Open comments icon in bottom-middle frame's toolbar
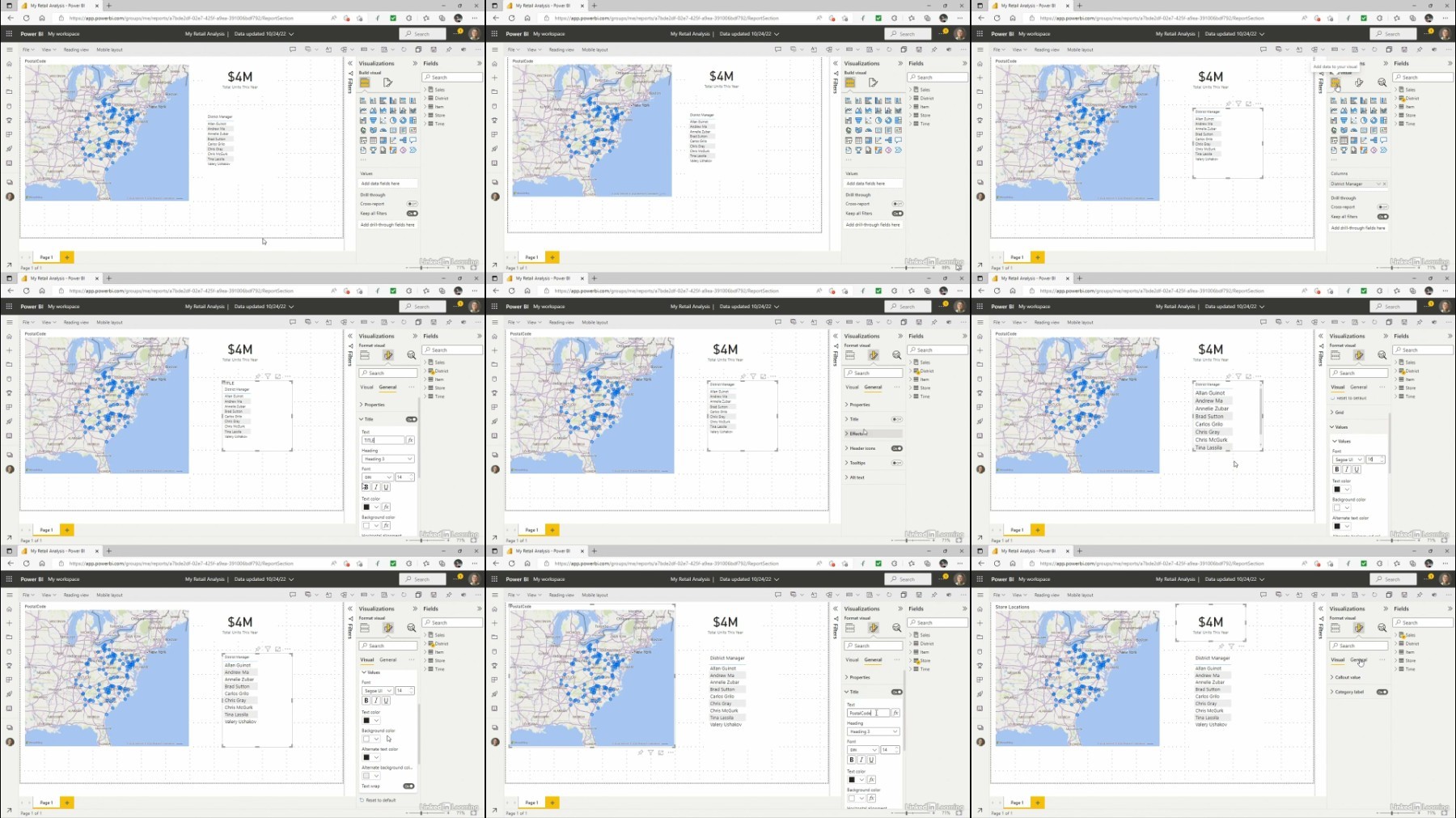This screenshot has height=818, width=1456. [778, 595]
